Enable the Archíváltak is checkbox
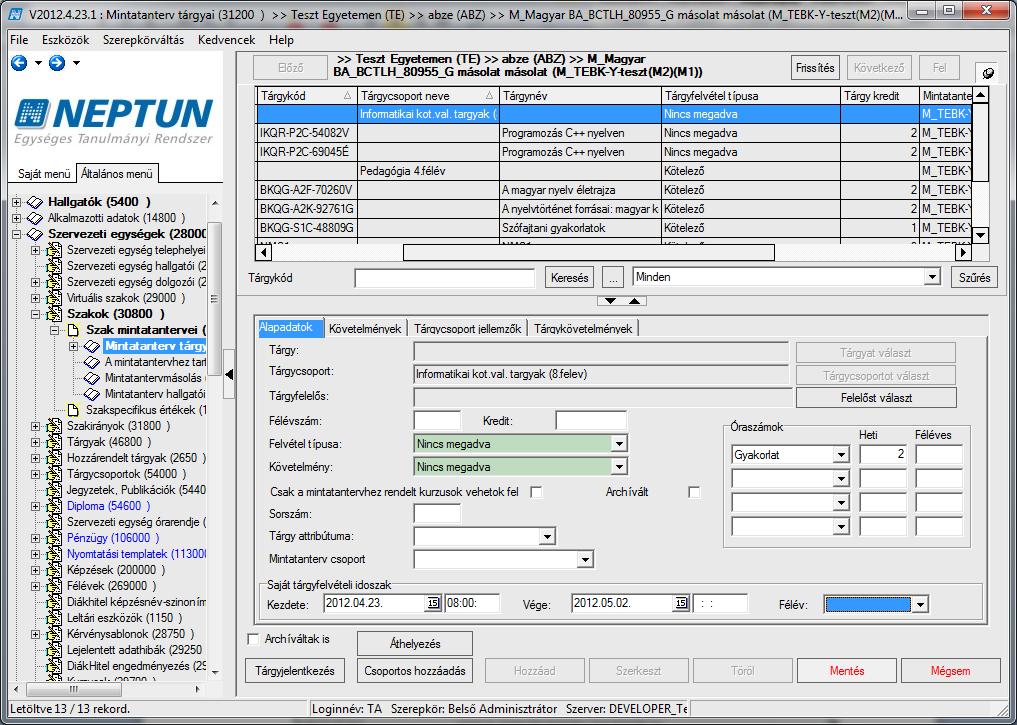The height and width of the screenshot is (725, 1017). tap(254, 639)
